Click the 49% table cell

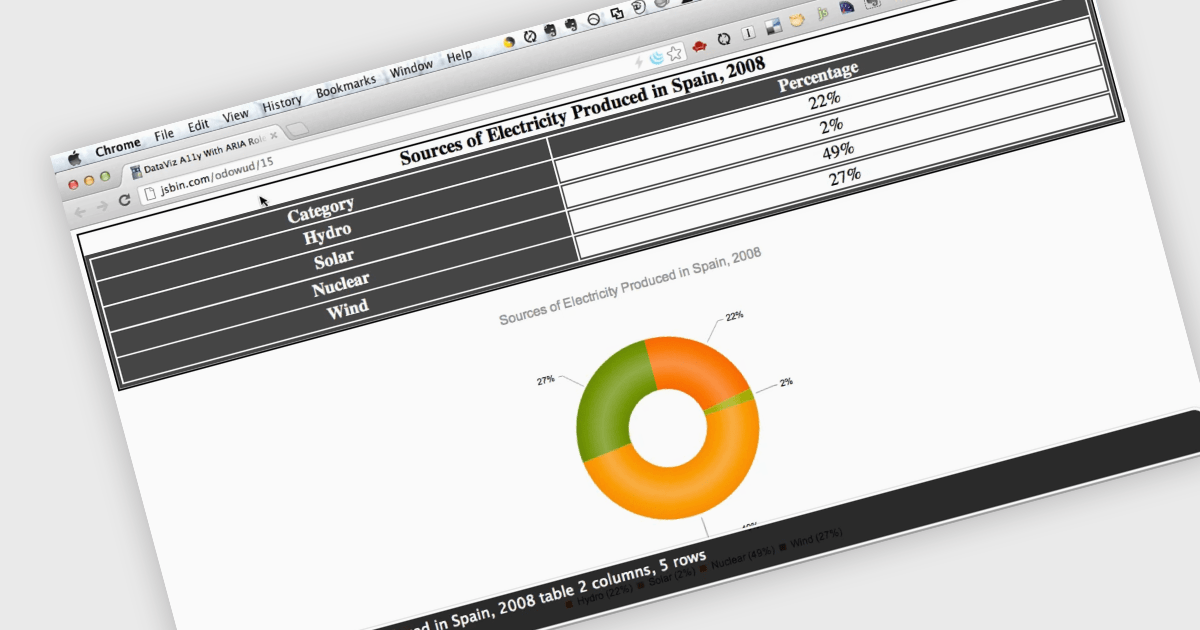click(x=837, y=150)
